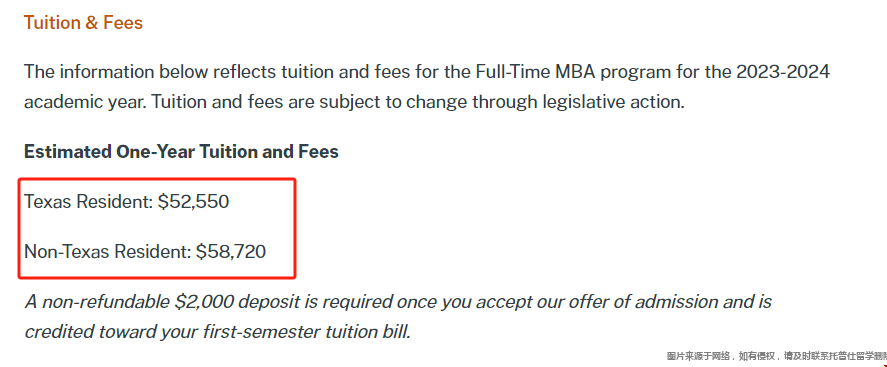Click the Texas Resident label

click(x=88, y=202)
